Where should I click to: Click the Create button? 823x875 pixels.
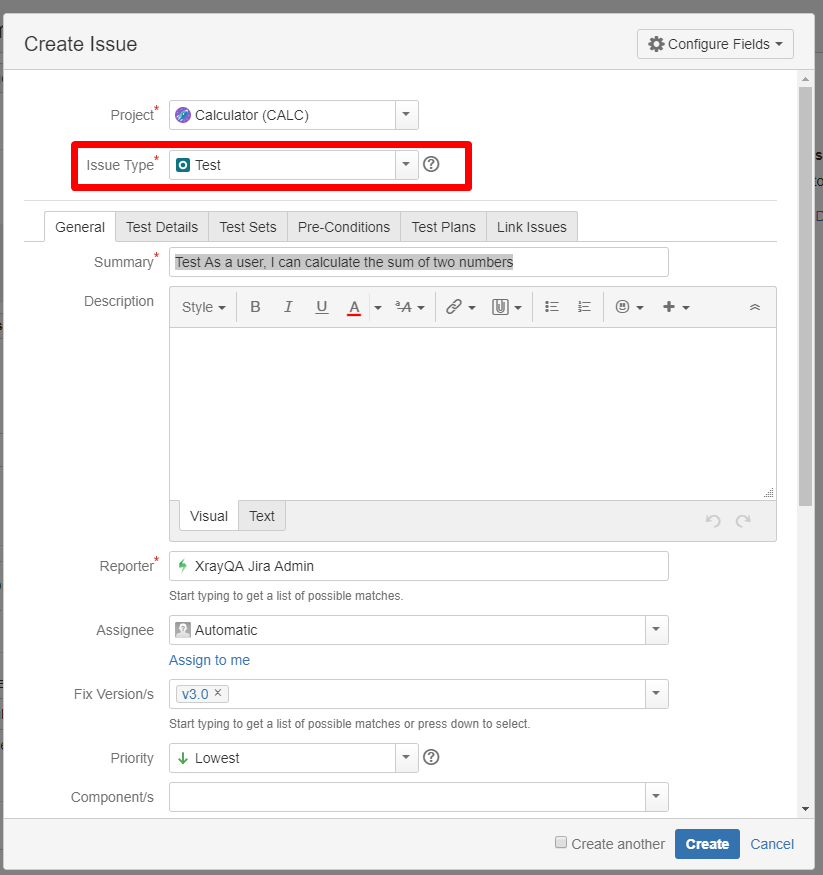pyautogui.click(x=707, y=844)
